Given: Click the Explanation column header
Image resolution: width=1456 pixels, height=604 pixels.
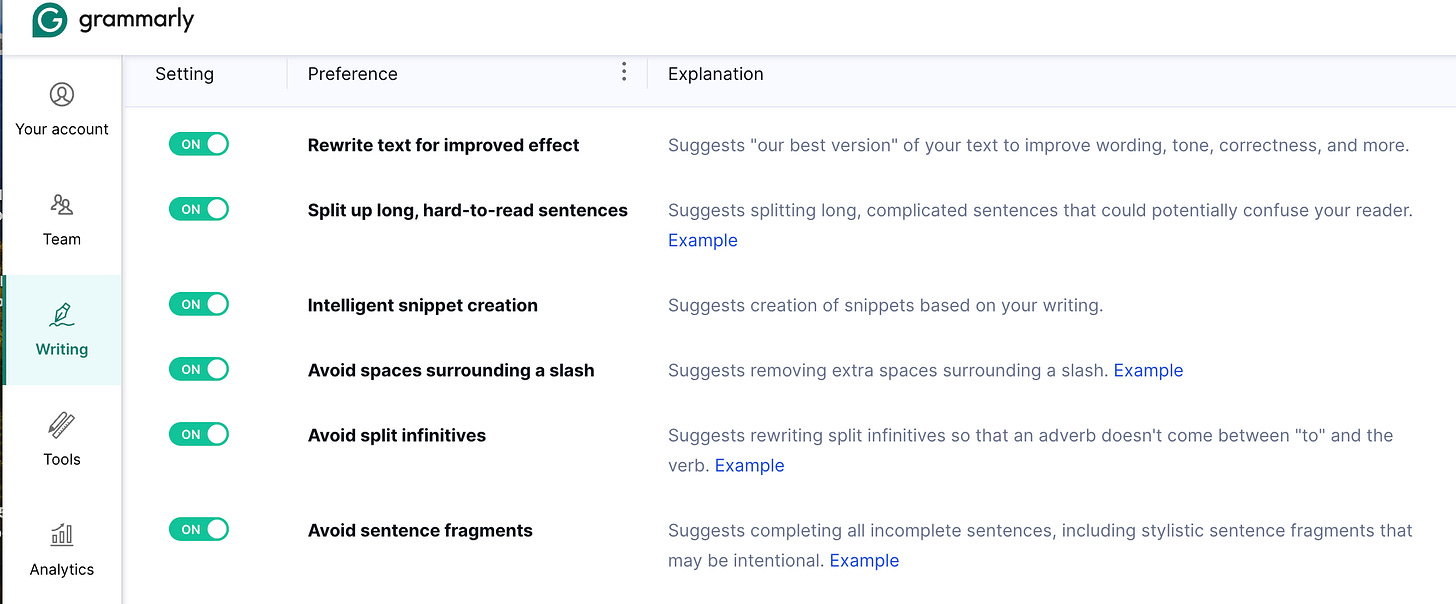Looking at the screenshot, I should pyautogui.click(x=716, y=74).
